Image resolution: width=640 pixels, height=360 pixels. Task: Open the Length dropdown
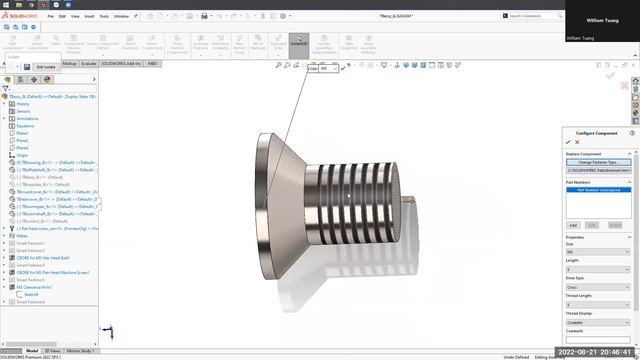click(x=598, y=269)
